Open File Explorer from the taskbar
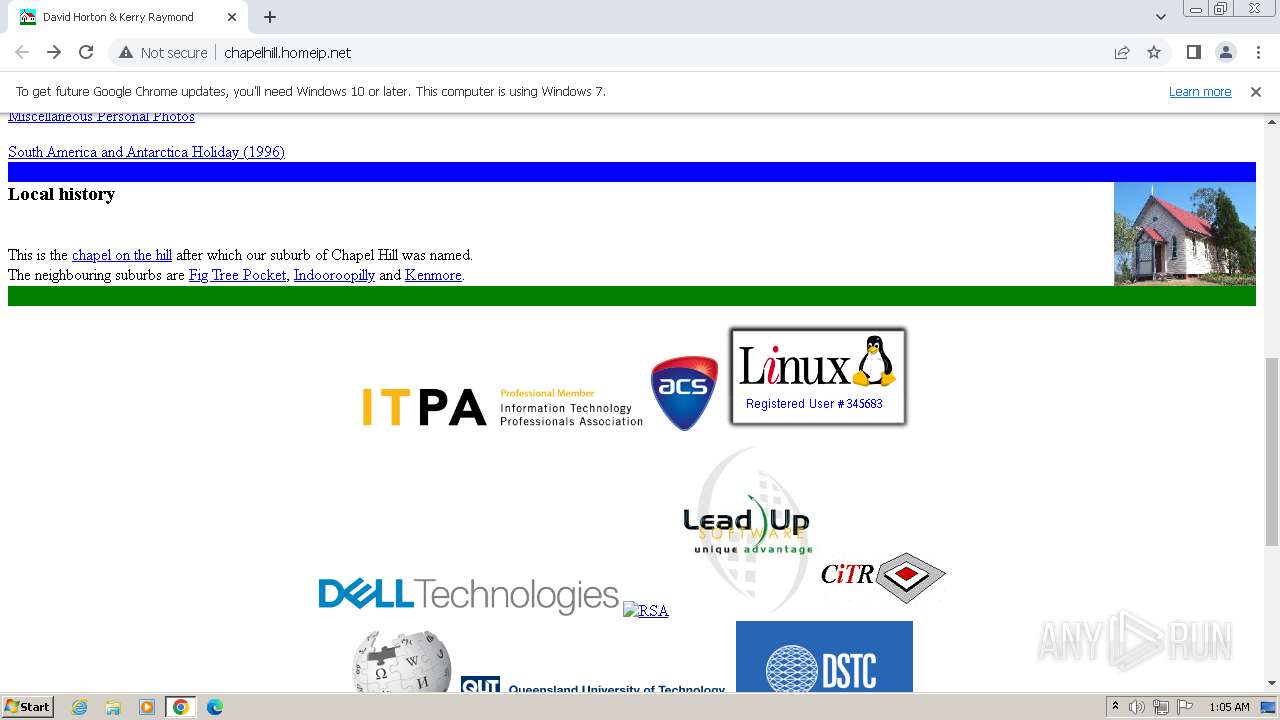1280x720 pixels. 113,707
